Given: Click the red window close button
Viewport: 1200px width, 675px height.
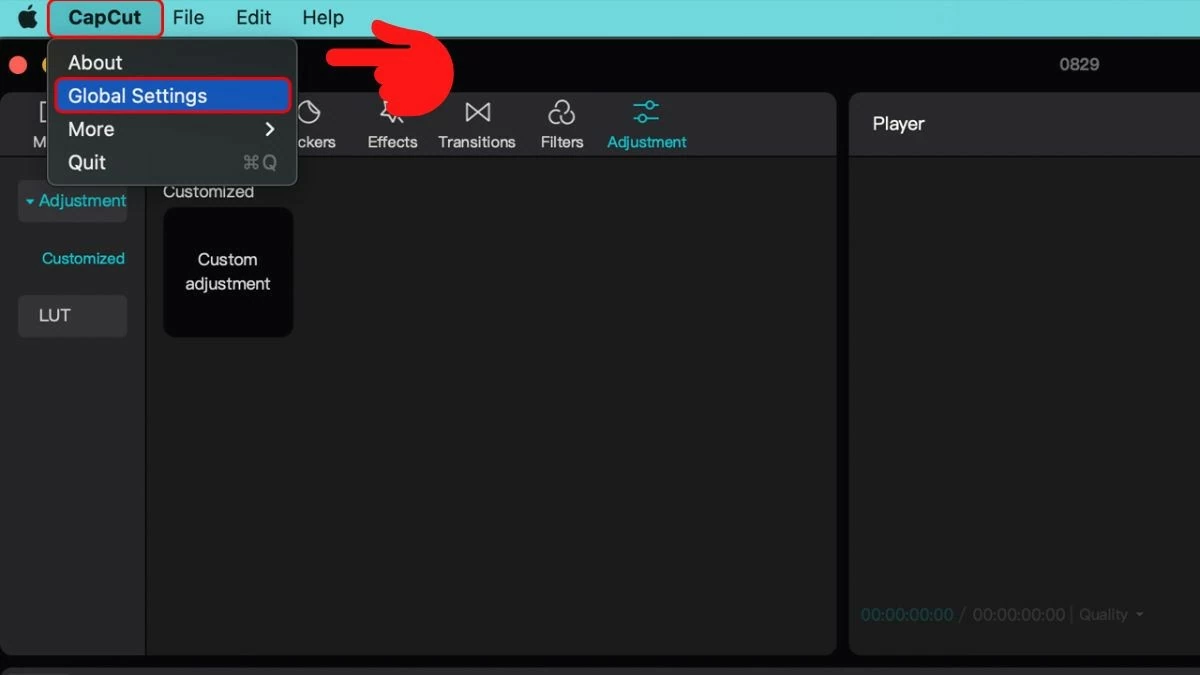Looking at the screenshot, I should 18,65.
